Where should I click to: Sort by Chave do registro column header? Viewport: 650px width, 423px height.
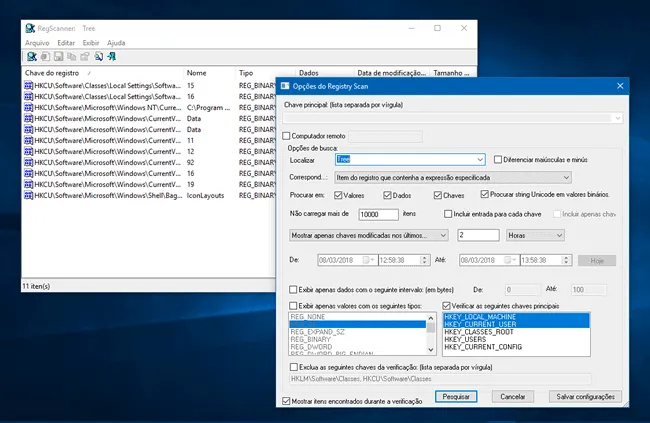[102, 73]
